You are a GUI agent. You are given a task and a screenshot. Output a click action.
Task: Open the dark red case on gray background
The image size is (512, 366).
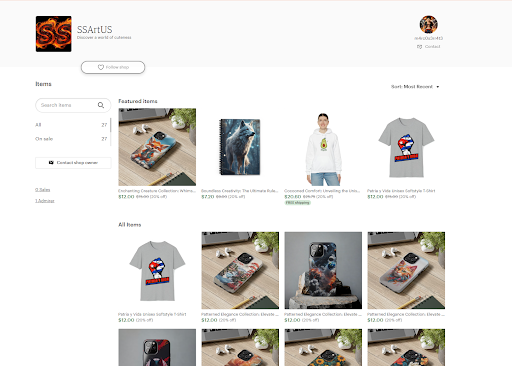pyautogui.click(x=157, y=347)
